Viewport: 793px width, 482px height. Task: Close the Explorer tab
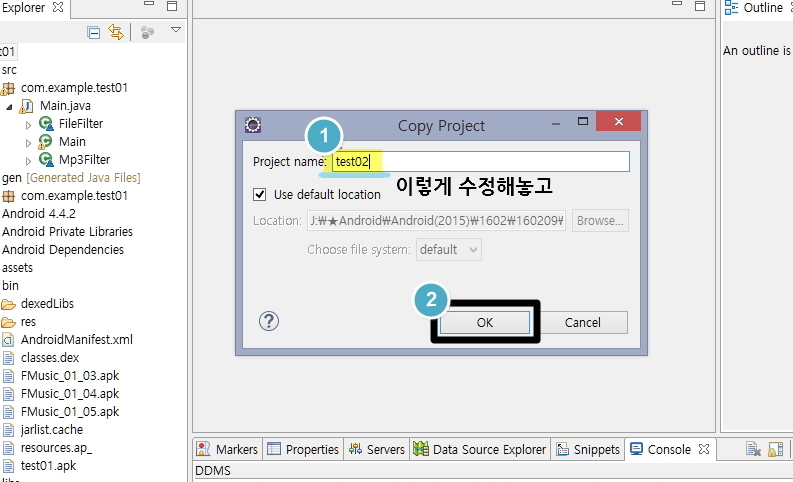point(58,7)
